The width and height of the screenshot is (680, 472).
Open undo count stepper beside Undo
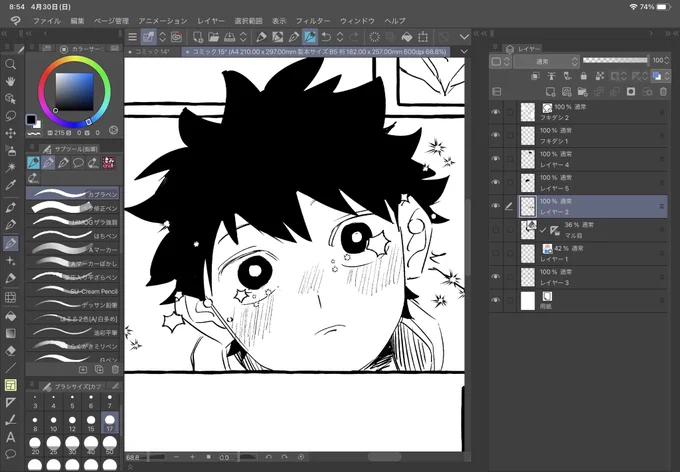[x=340, y=37]
